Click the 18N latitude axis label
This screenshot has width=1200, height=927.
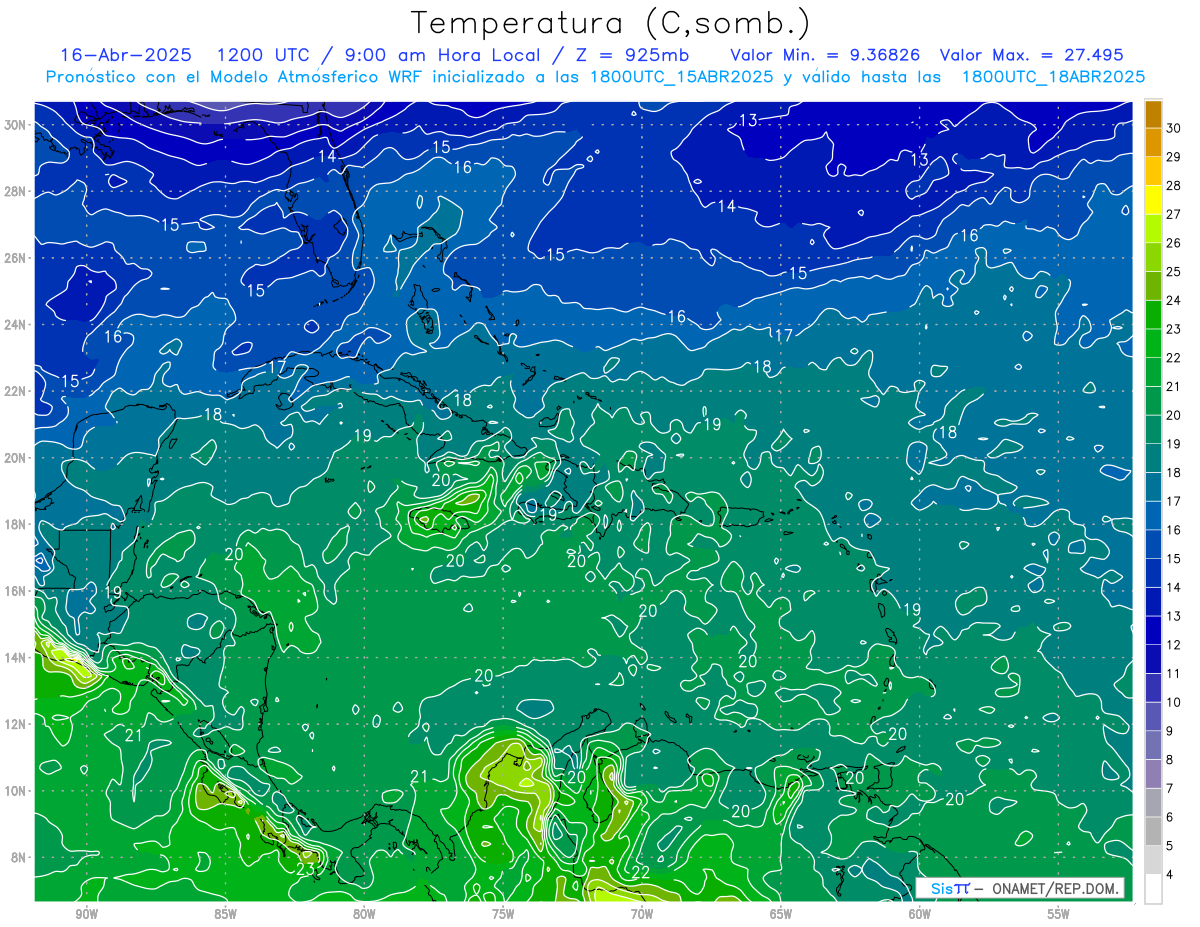(x=15, y=524)
